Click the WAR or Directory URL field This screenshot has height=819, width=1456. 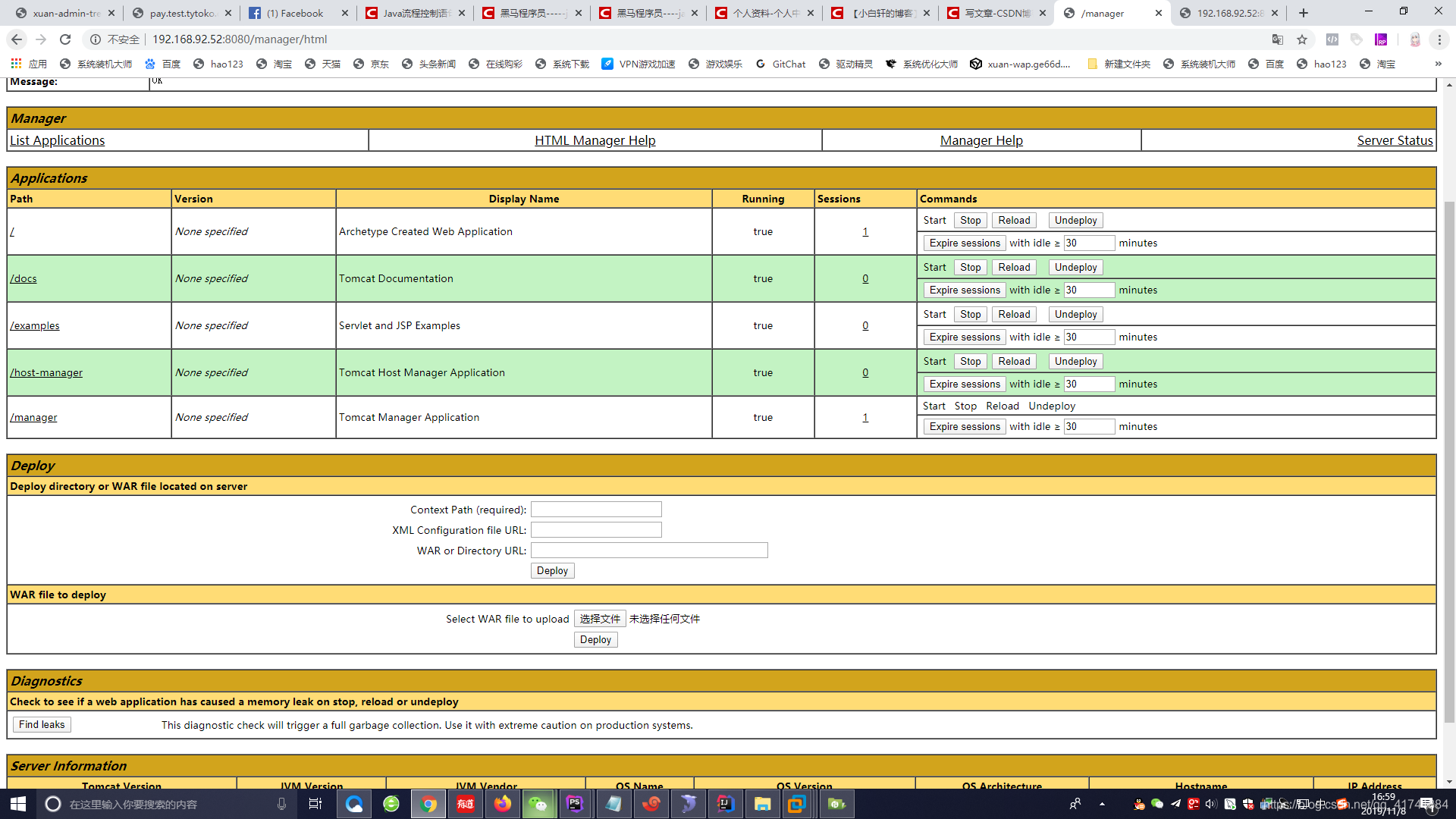tap(649, 551)
